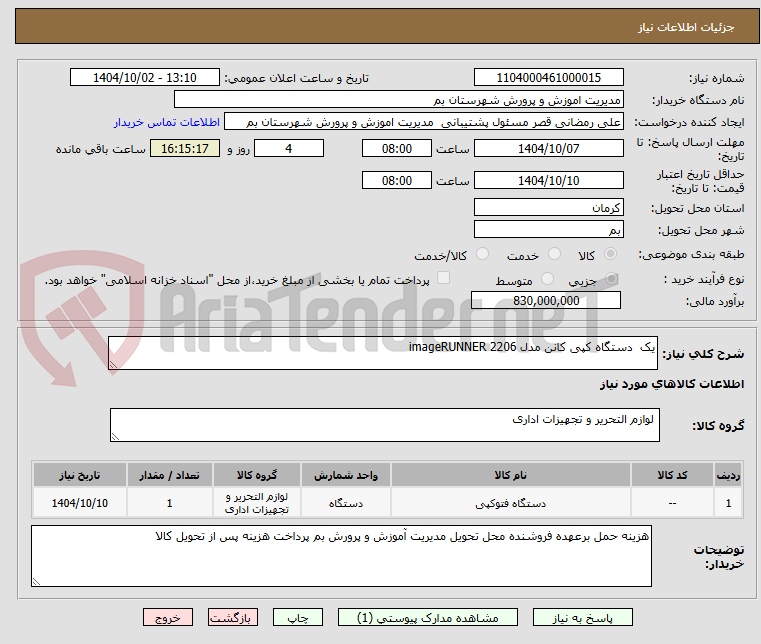761x644 pixels.
Task: Select the متوسط purchase type radio
Action: point(547,279)
